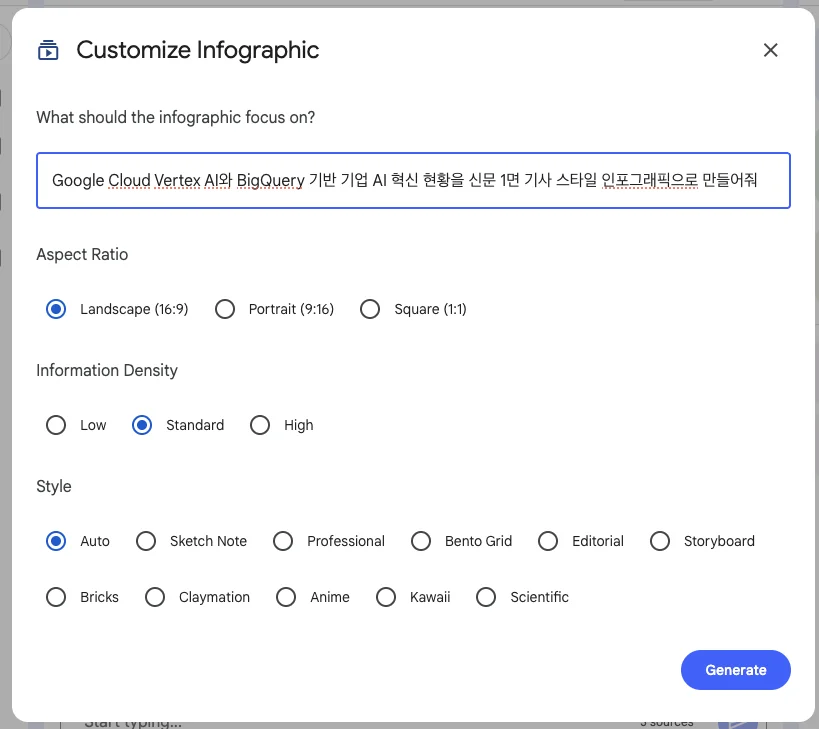Set style to Kawaii
This screenshot has height=729, width=819.
(x=386, y=597)
